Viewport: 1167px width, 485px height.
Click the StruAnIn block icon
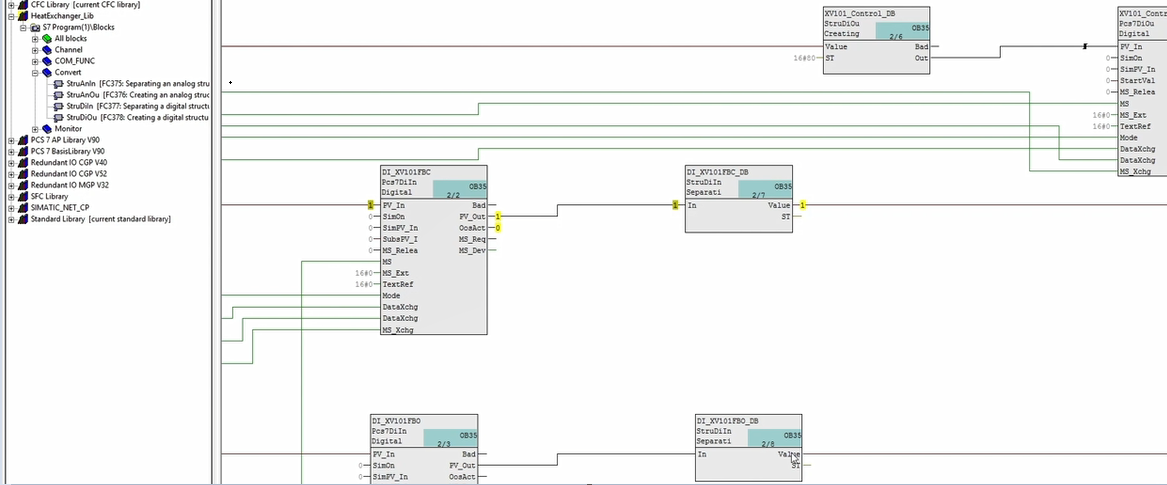59,83
